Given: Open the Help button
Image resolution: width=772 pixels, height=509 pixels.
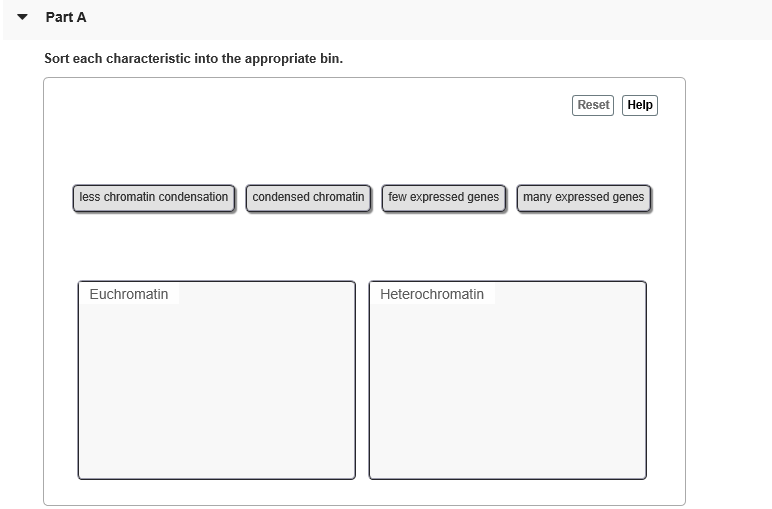Looking at the screenshot, I should tap(640, 105).
